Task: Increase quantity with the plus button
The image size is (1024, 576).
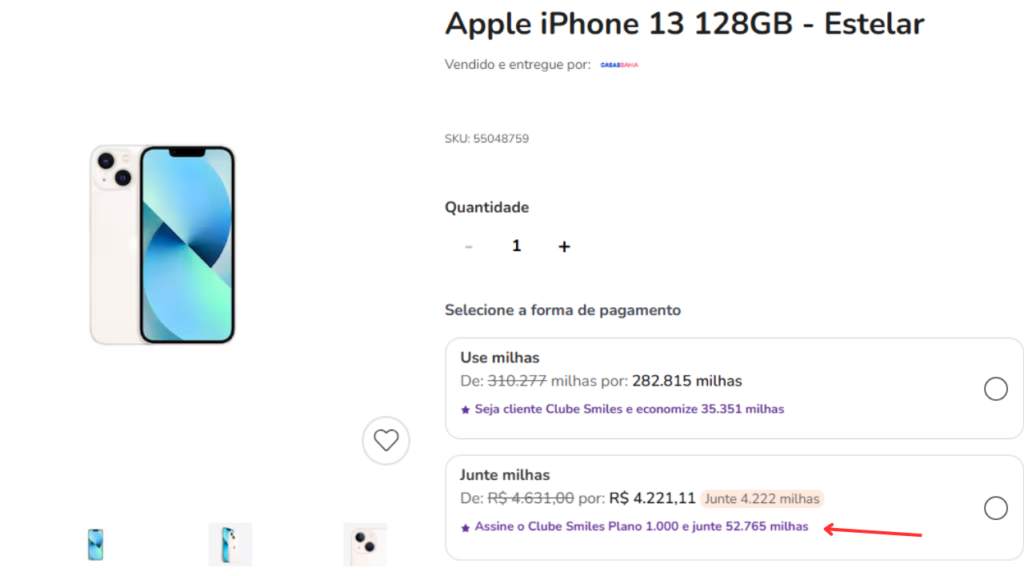Action: coord(564,246)
